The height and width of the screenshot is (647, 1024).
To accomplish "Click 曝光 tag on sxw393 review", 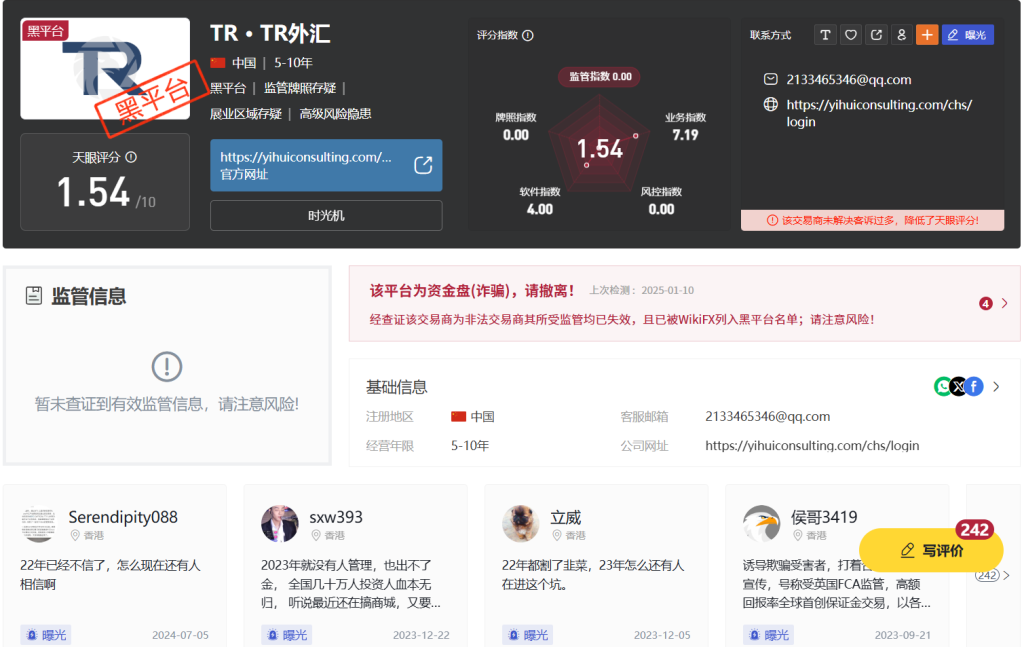I will 287,635.
